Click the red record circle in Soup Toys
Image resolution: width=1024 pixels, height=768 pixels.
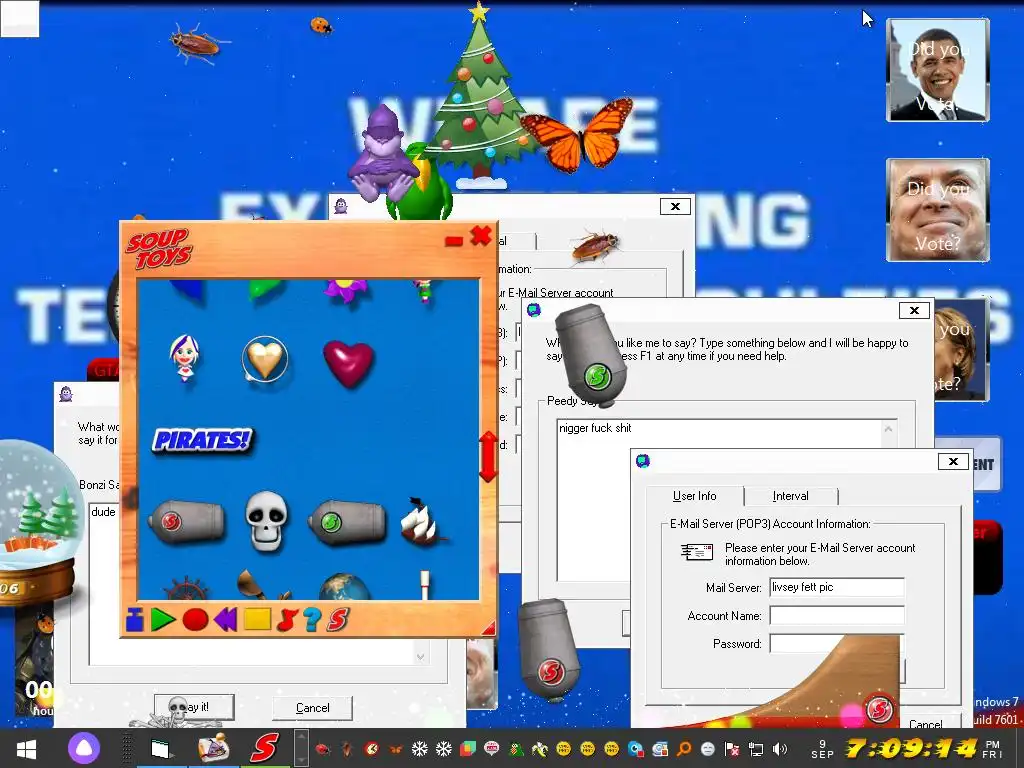pyautogui.click(x=195, y=620)
